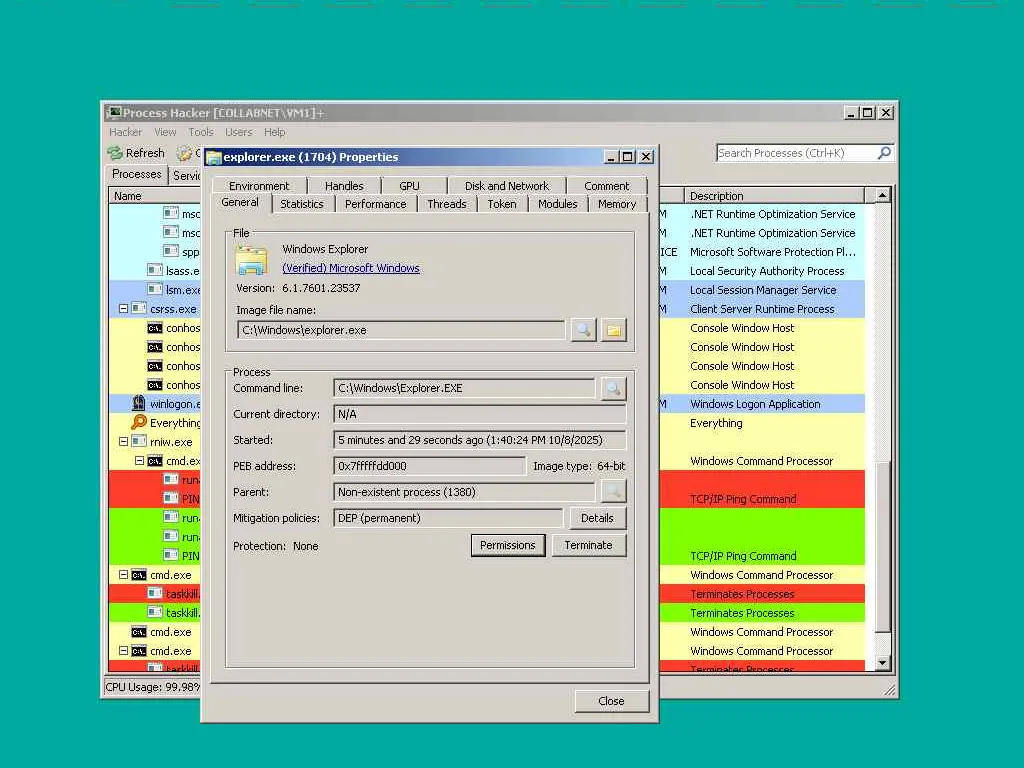The image size is (1024, 768).
Task: Collapse the cmd.exe node above red taskkill row
Action: (x=123, y=575)
